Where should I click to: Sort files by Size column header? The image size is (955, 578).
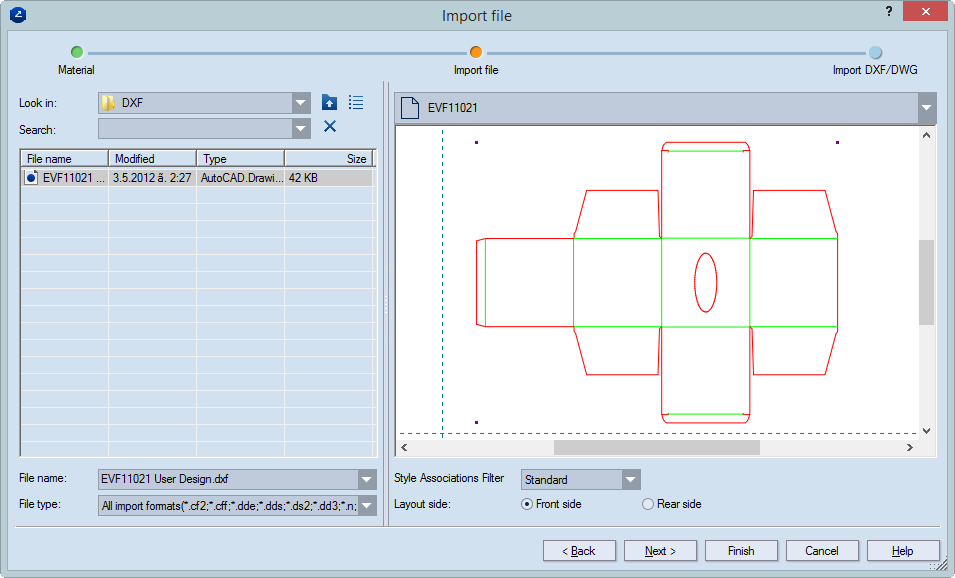coord(328,159)
